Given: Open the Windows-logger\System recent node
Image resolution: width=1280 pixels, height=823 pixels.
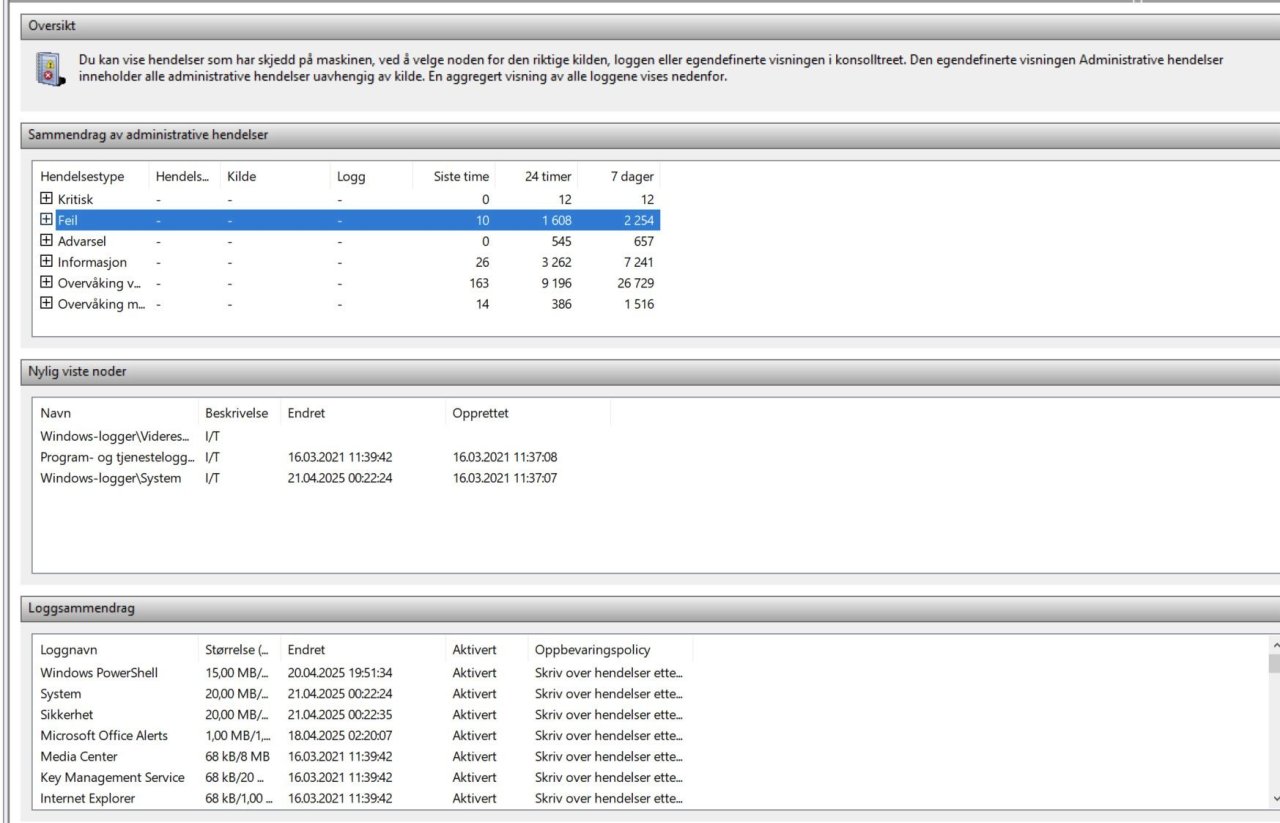Looking at the screenshot, I should point(111,478).
